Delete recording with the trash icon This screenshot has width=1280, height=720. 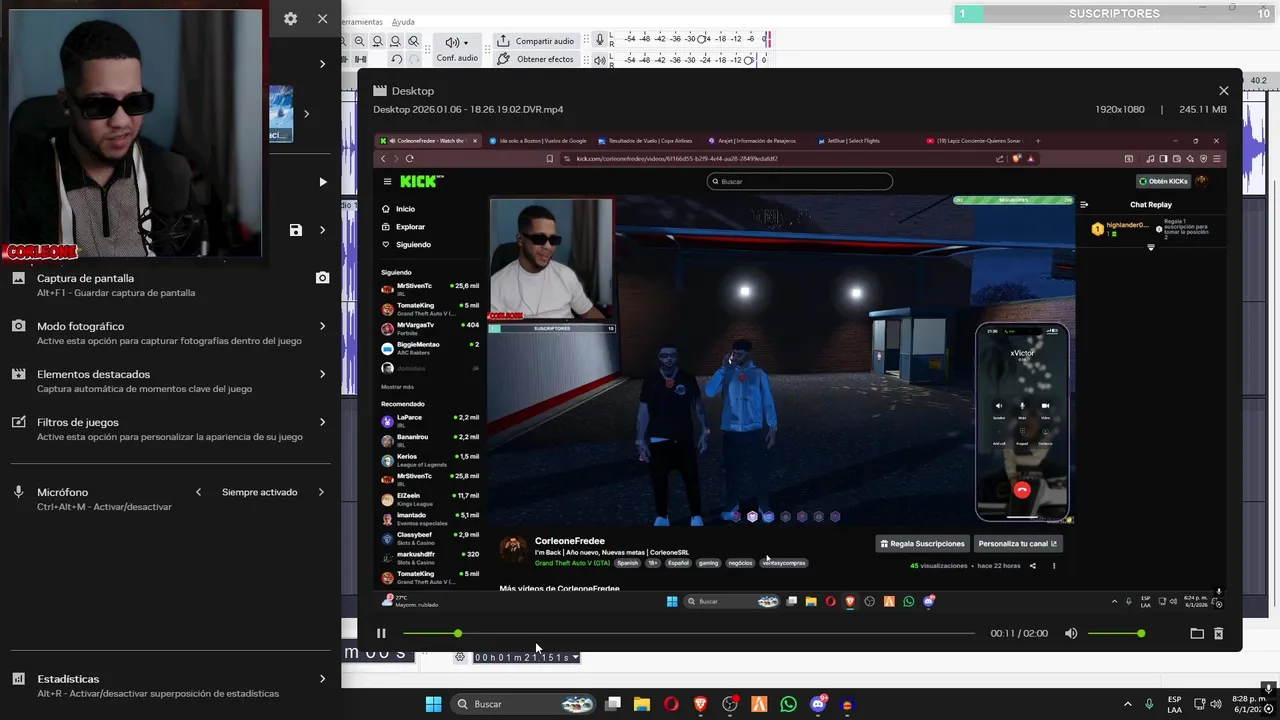[x=1218, y=633]
